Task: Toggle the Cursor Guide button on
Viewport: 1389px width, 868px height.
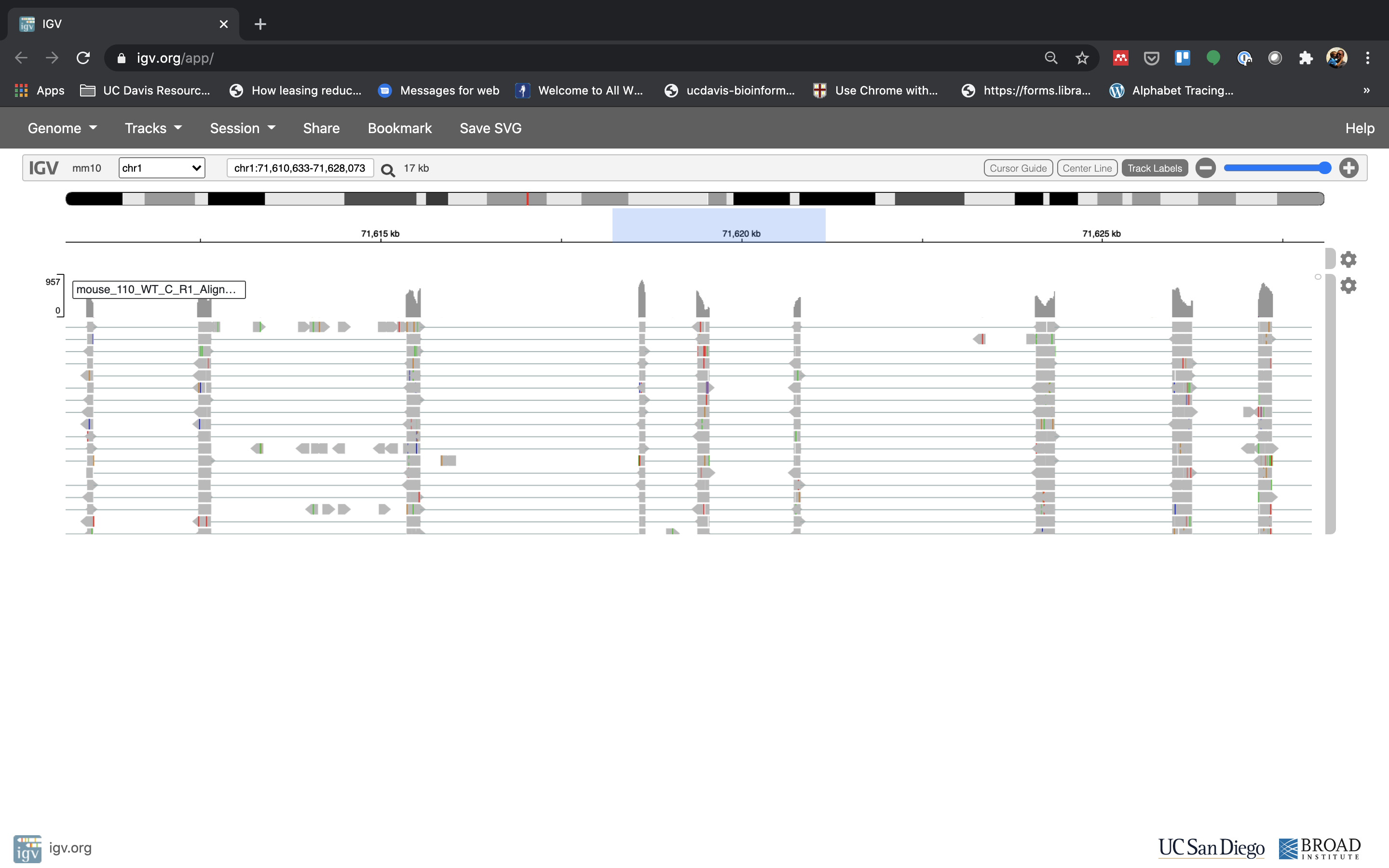Action: [1018, 168]
